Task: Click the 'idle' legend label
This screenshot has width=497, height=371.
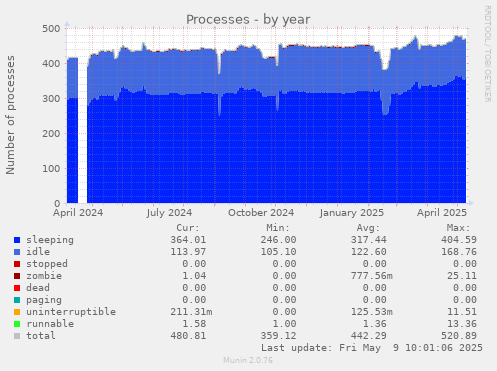Action: pyautogui.click(x=38, y=252)
